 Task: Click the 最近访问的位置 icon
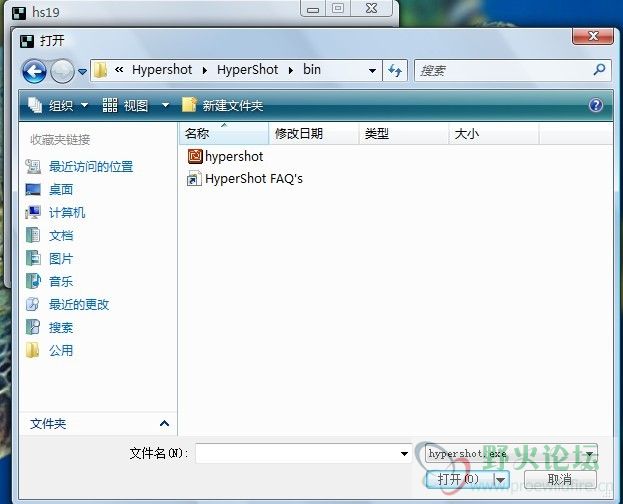pyautogui.click(x=33, y=167)
